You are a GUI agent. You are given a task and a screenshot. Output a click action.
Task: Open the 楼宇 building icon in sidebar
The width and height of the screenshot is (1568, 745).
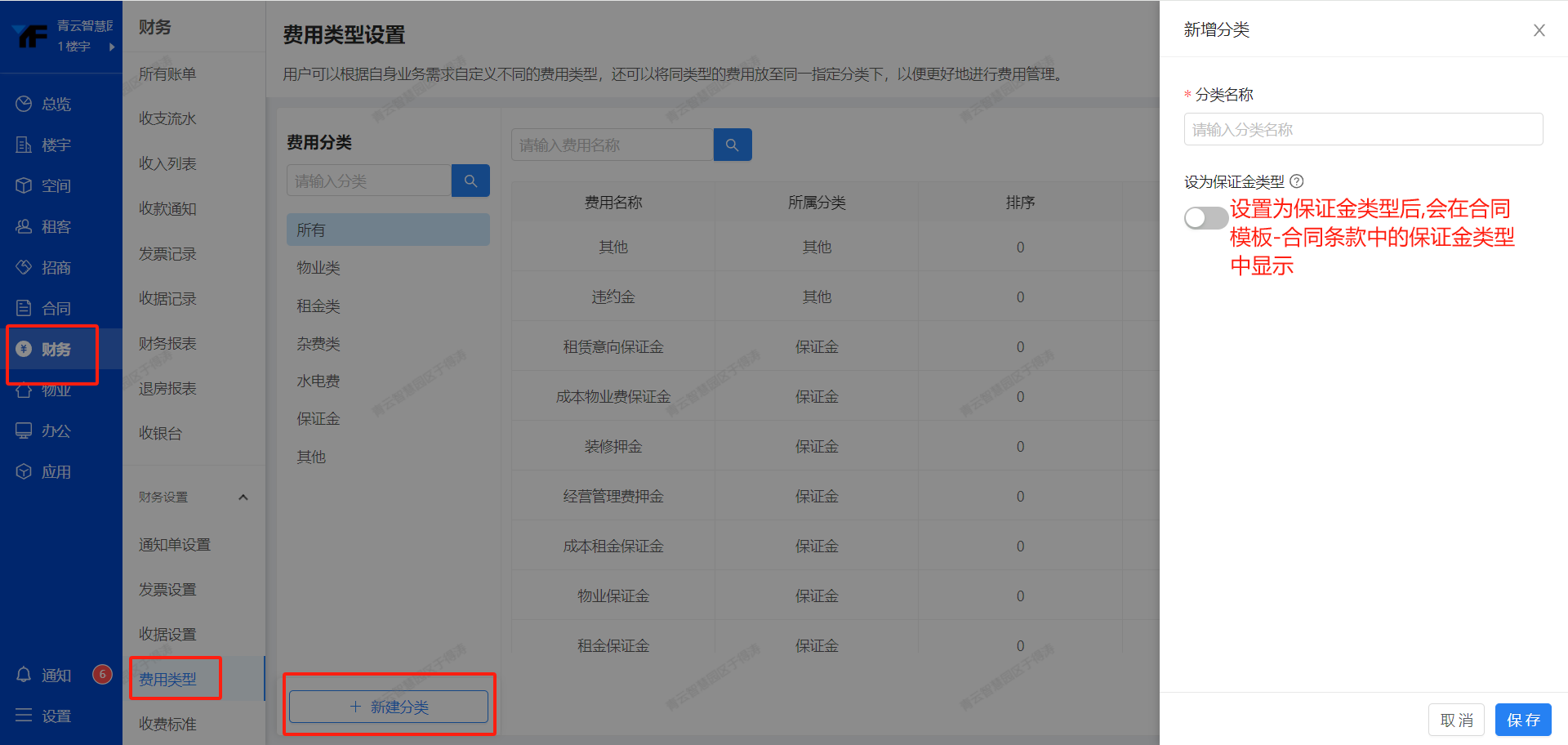[x=24, y=145]
